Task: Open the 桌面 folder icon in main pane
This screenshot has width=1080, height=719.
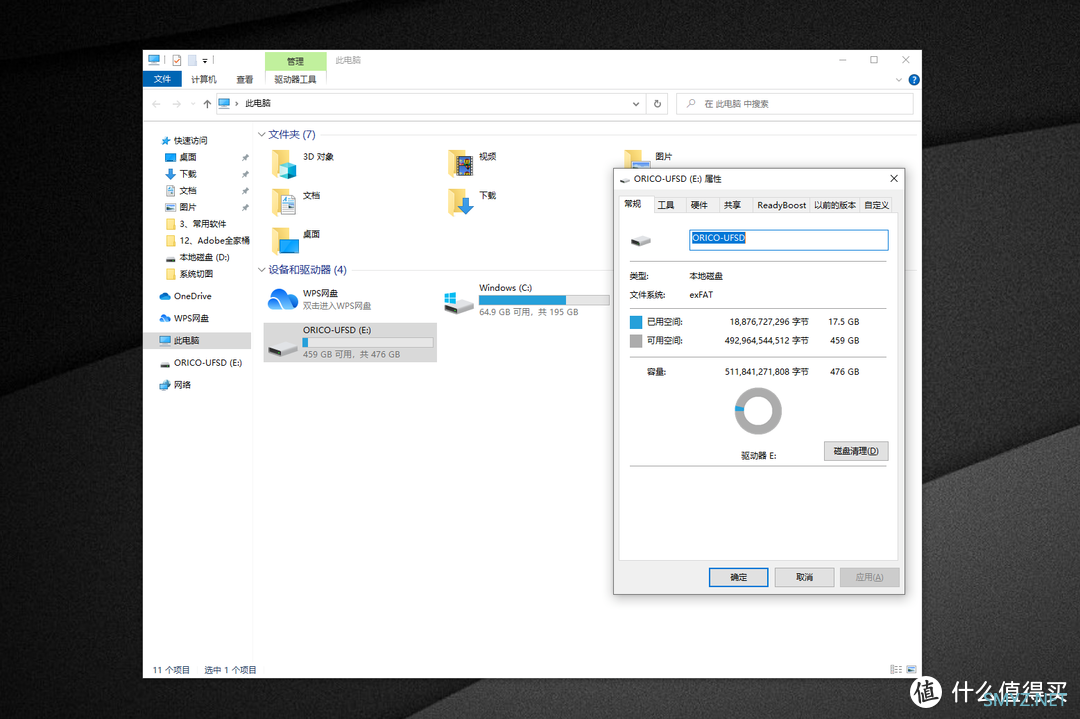Action: click(x=284, y=241)
